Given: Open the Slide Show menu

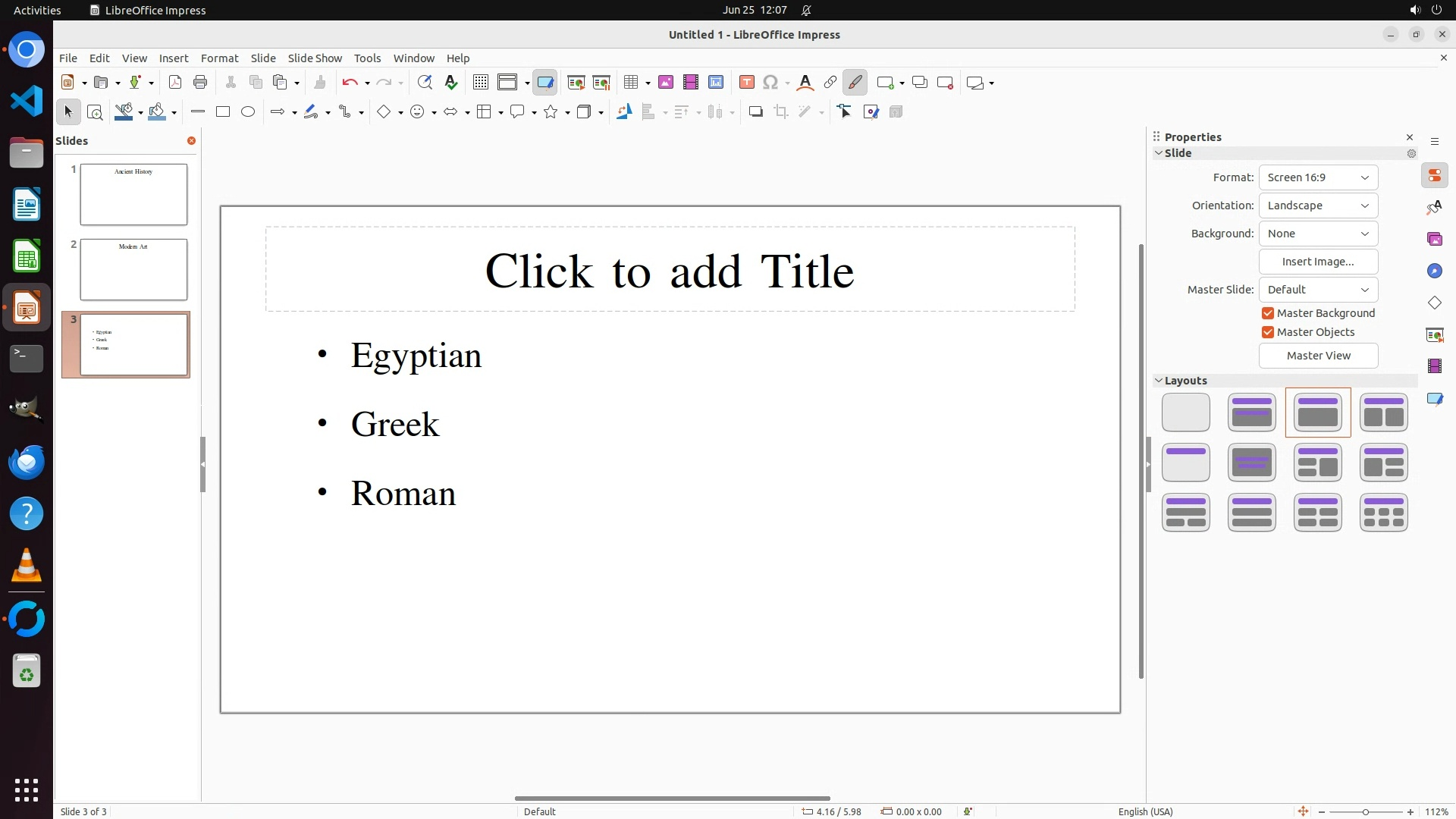Looking at the screenshot, I should tap(315, 58).
